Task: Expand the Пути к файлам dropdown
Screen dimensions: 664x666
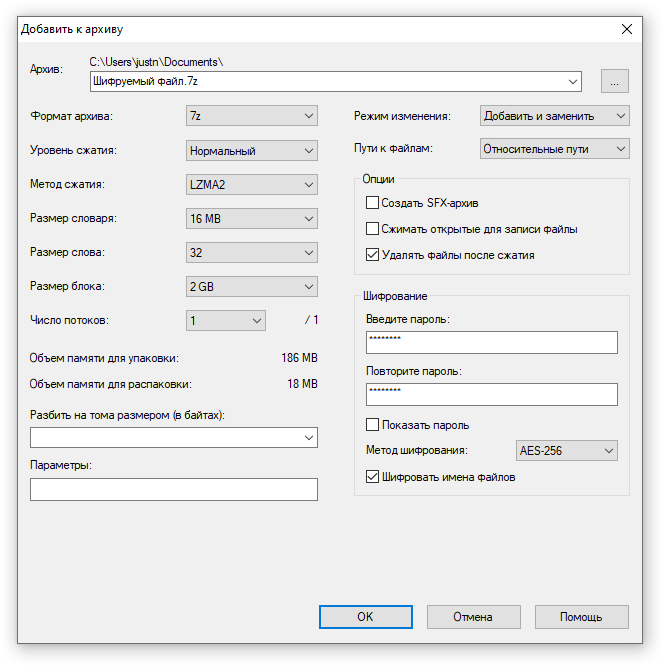Action: point(554,149)
